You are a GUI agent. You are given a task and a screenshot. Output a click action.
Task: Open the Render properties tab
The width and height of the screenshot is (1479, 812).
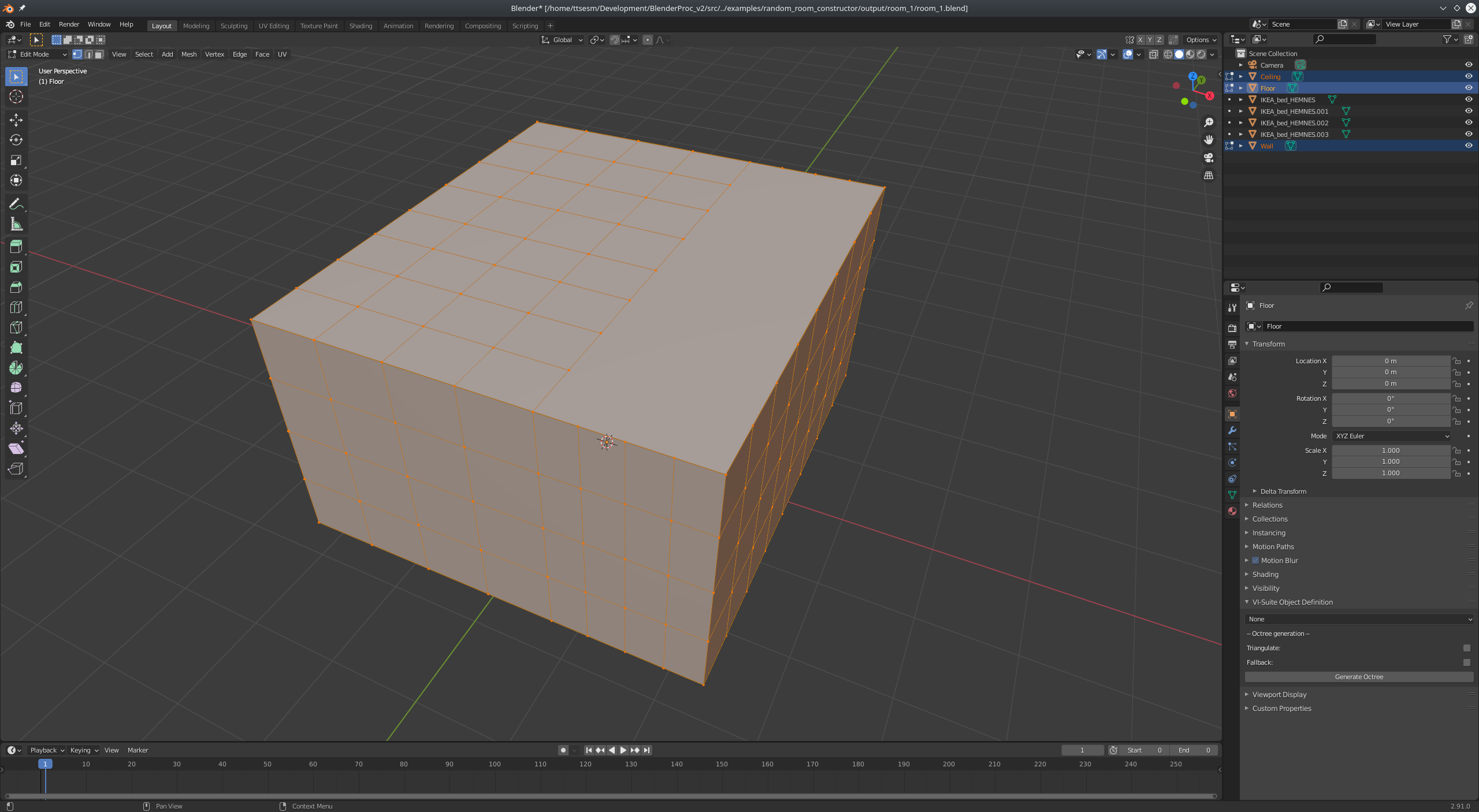click(1232, 327)
